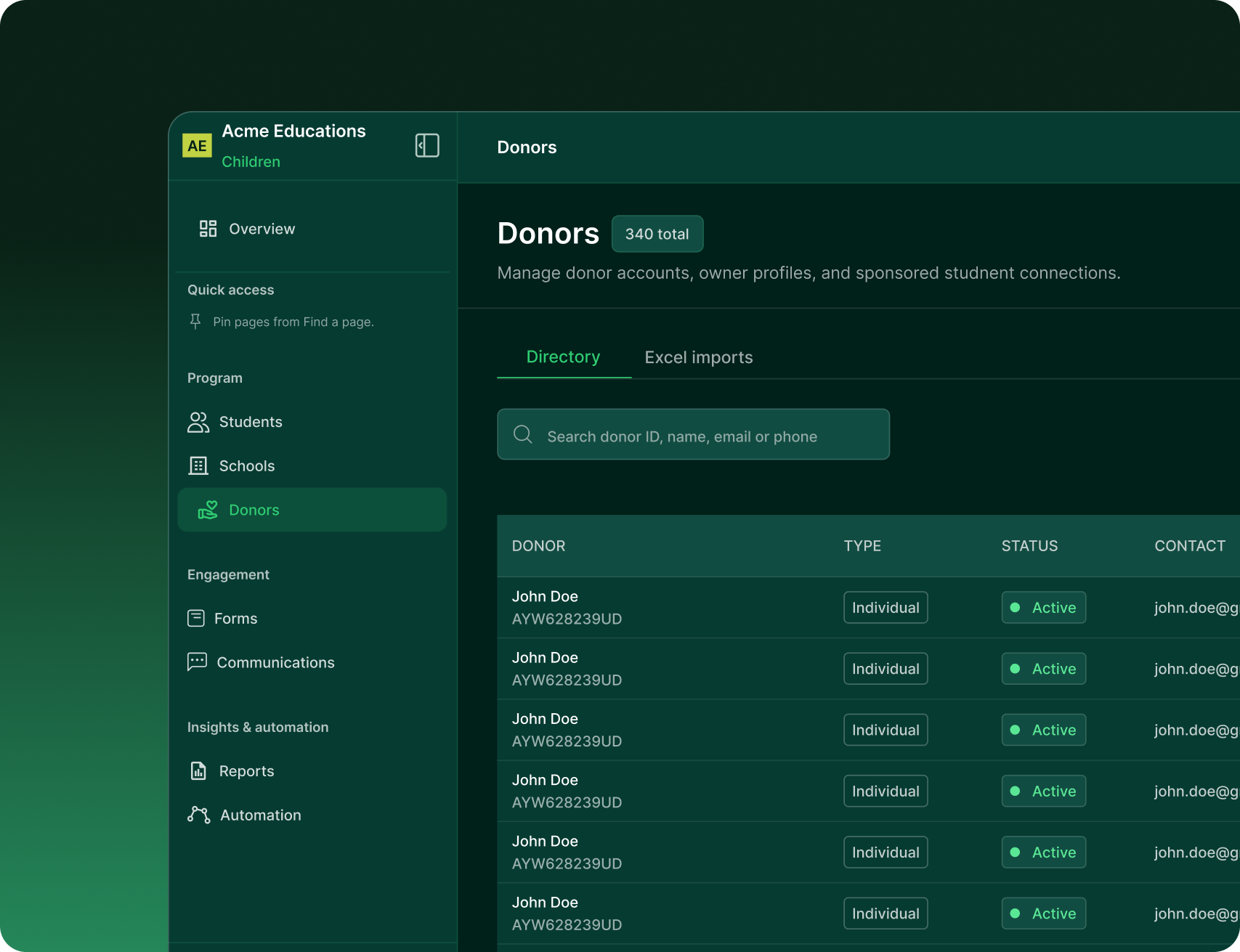Switch to the Directory tab
Image resolution: width=1240 pixels, height=952 pixels.
point(564,357)
